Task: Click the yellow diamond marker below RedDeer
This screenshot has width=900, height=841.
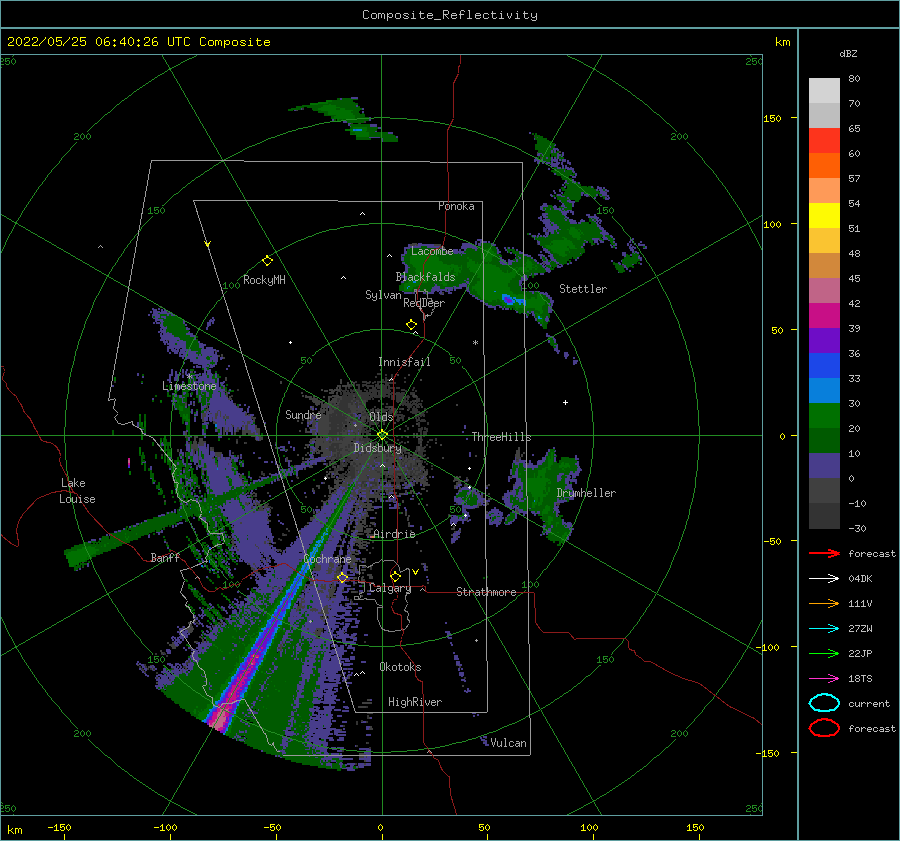Action: point(412,325)
